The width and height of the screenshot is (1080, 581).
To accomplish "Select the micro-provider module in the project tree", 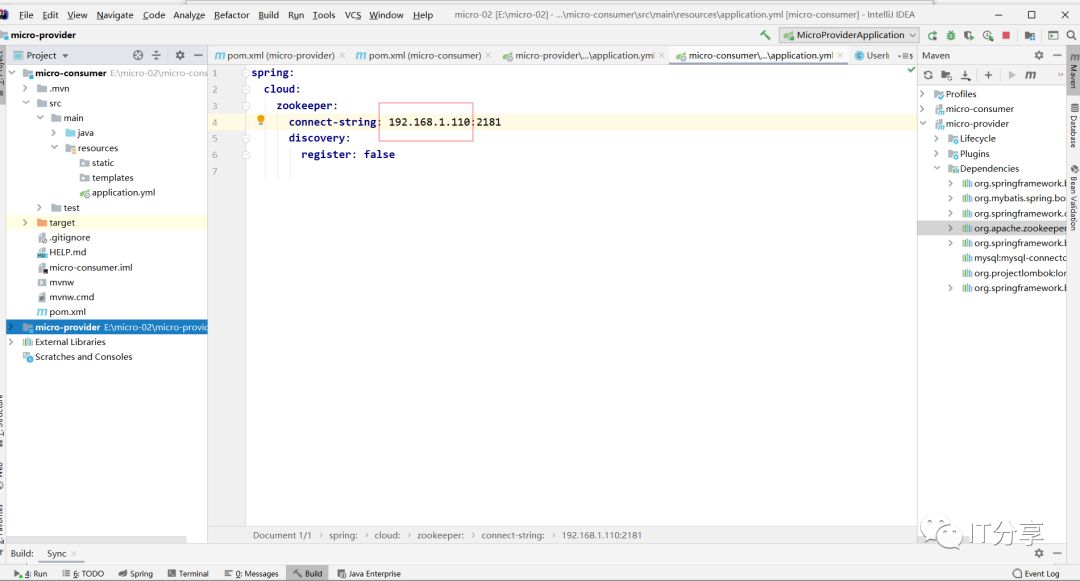I will click(107, 327).
